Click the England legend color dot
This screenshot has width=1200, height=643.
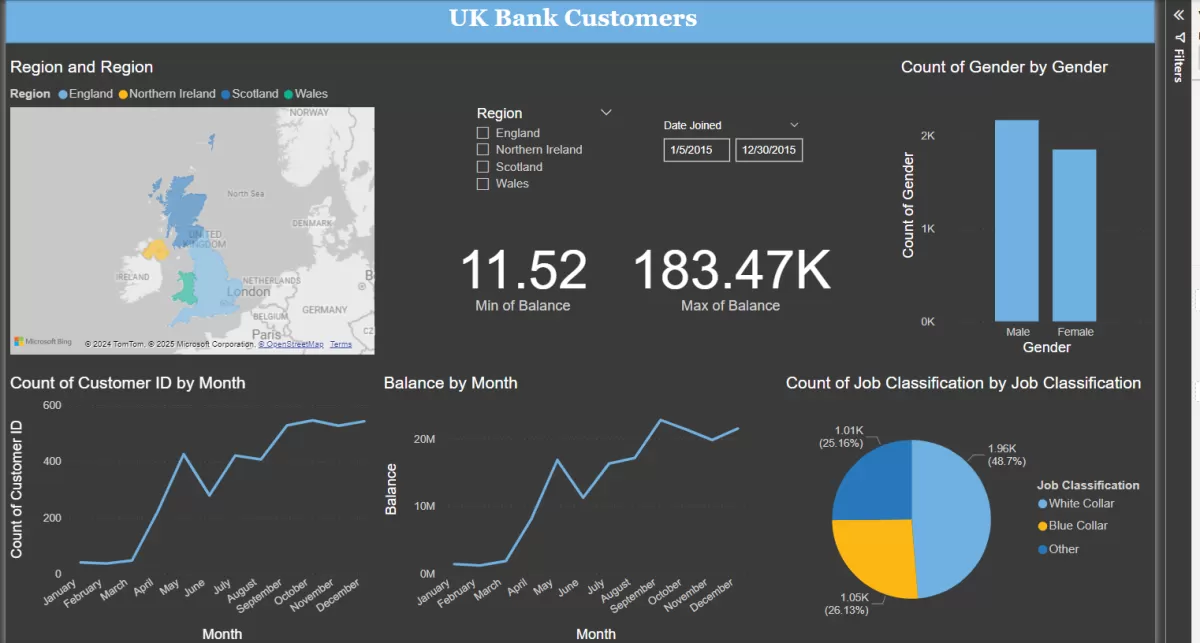(x=63, y=94)
